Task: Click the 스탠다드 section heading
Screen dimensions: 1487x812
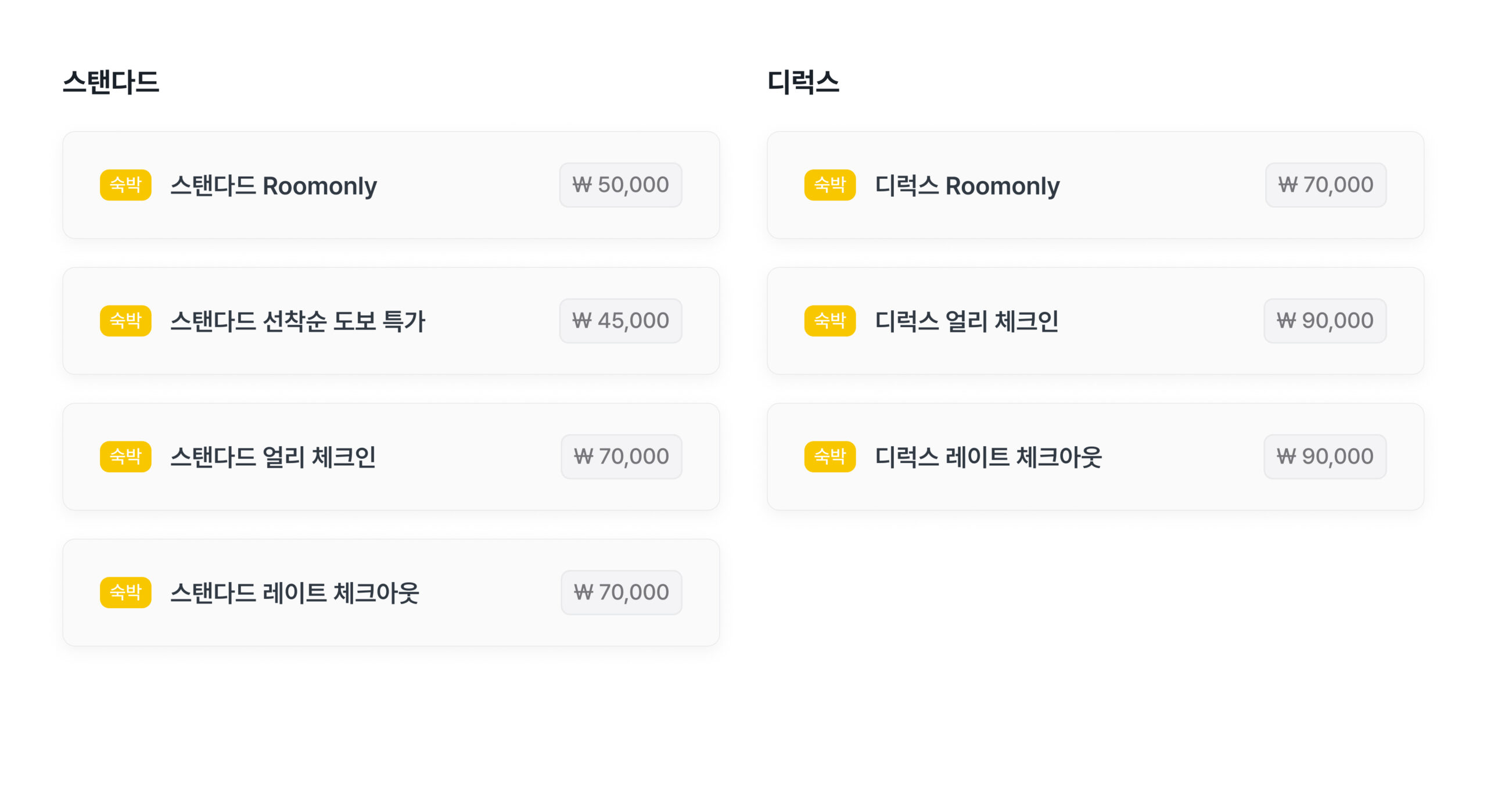Action: tap(111, 82)
